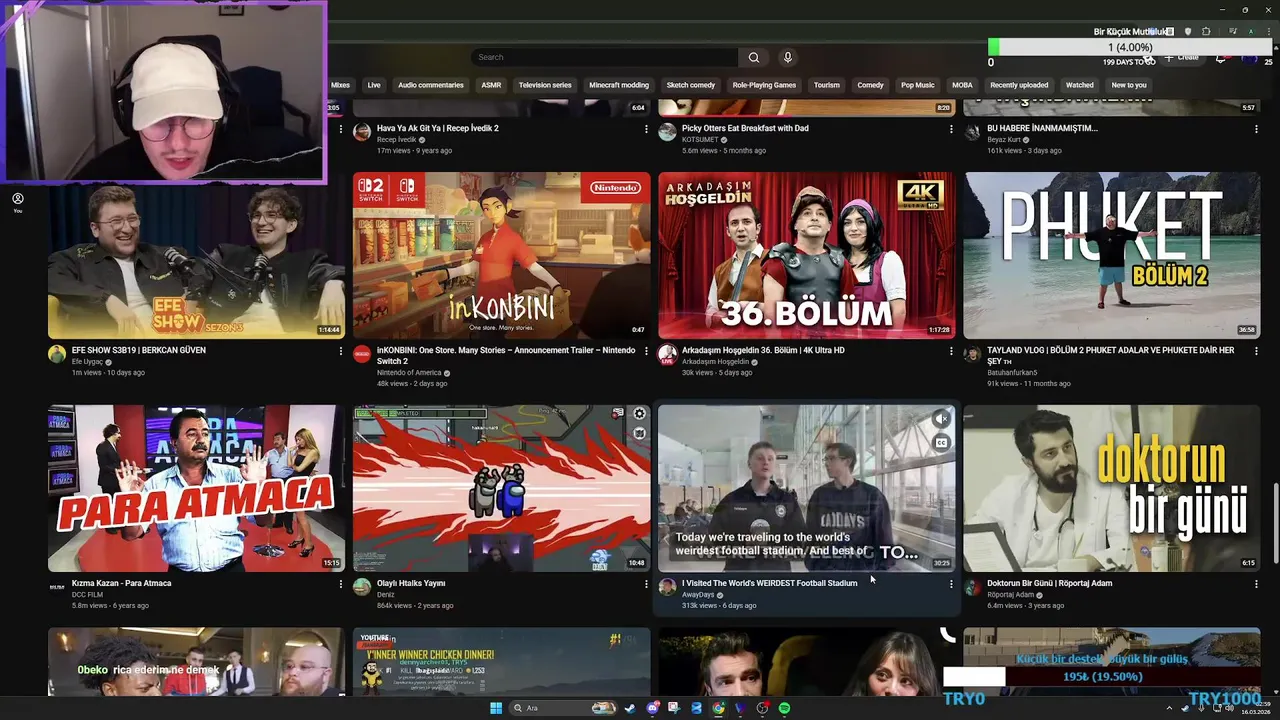Start voice search with microphone icon

787,57
